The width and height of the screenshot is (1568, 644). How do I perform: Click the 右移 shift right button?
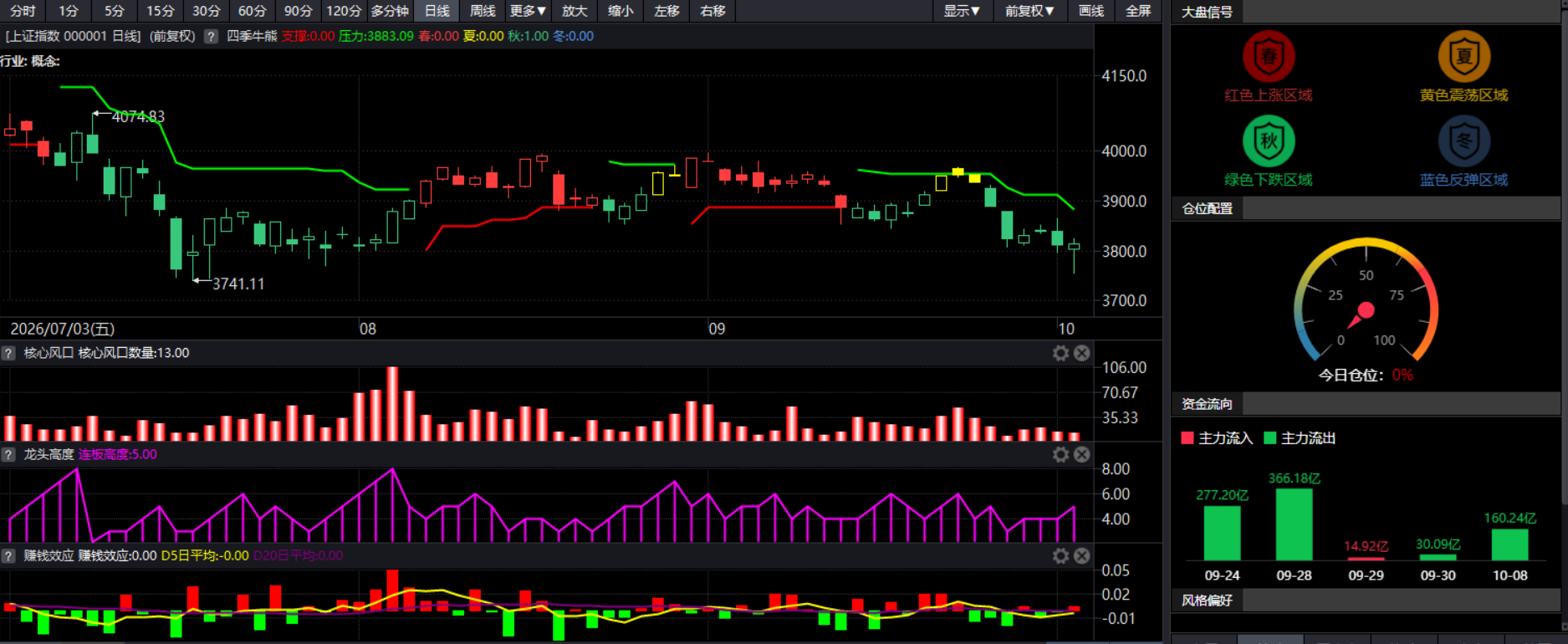point(712,11)
